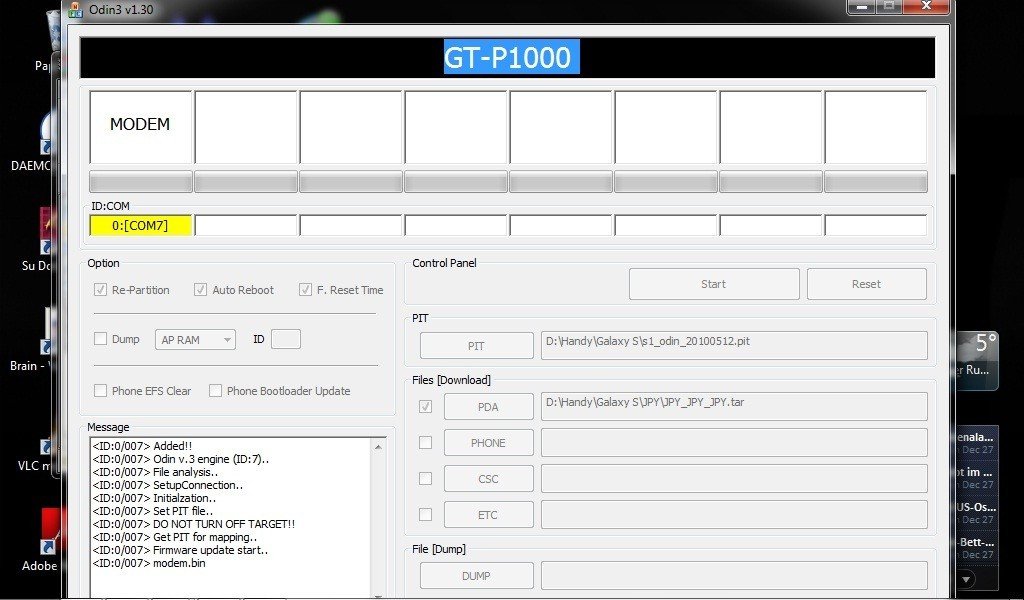This screenshot has height=600, width=1024.
Task: Click the 'SetupConnection..' log line
Action: coord(168,485)
